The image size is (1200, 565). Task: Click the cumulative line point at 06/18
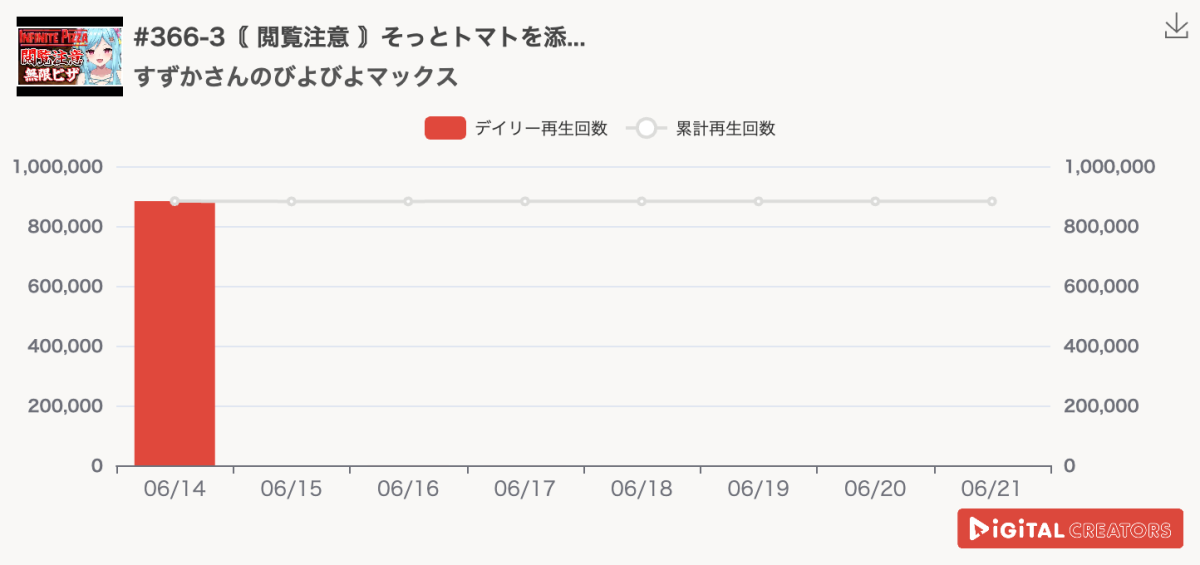coord(642,201)
